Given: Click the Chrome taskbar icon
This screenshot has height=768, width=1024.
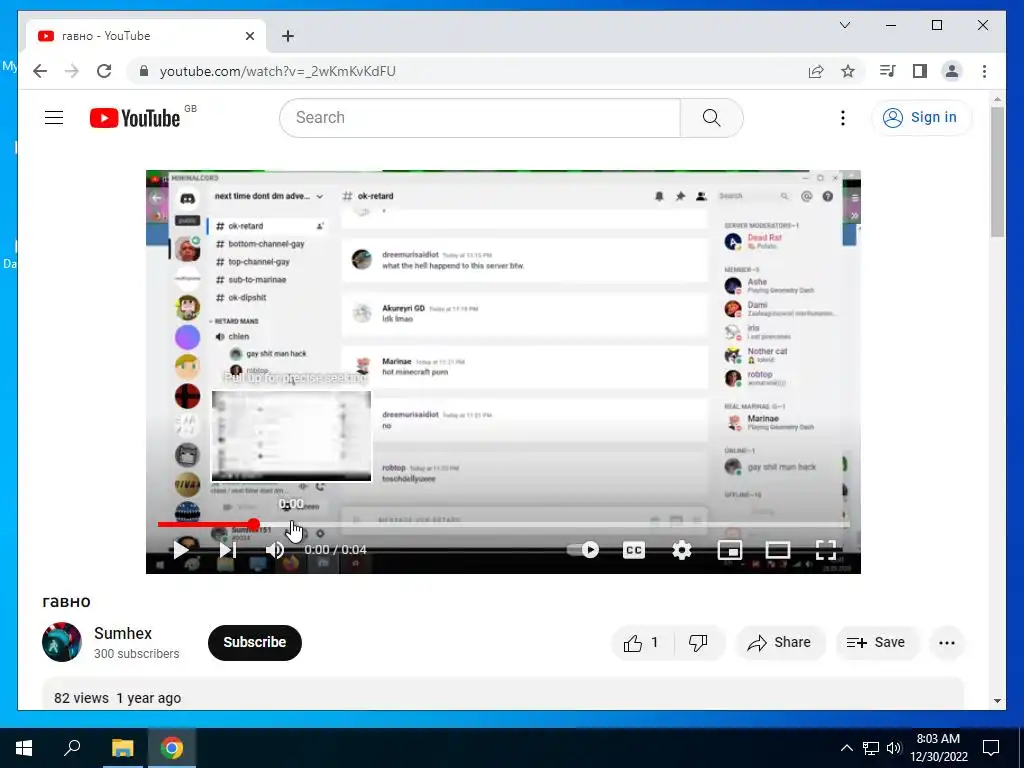Looking at the screenshot, I should click(172, 748).
